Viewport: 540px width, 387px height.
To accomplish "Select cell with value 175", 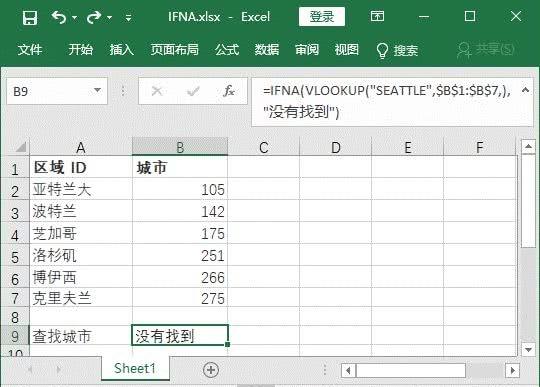I will pos(180,233).
